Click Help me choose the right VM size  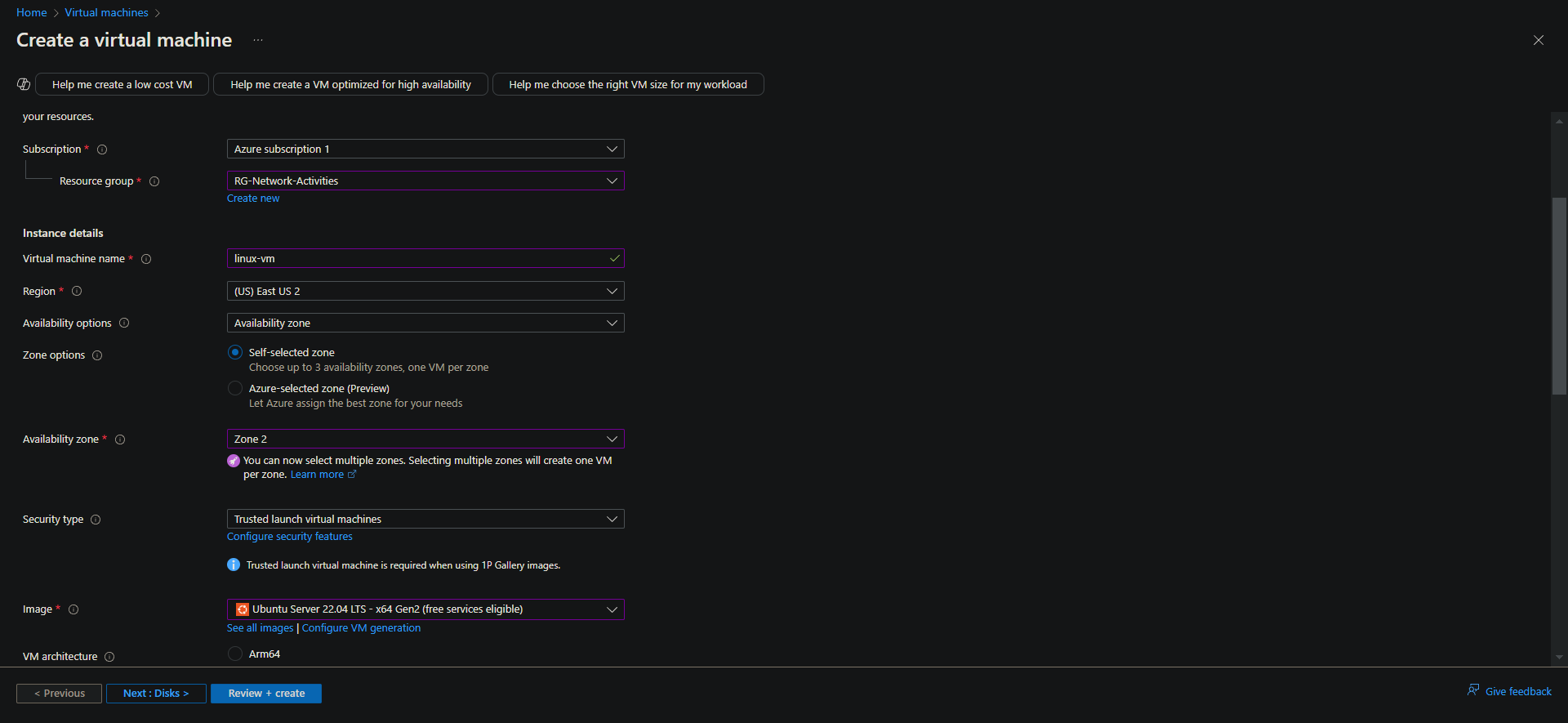click(x=628, y=84)
